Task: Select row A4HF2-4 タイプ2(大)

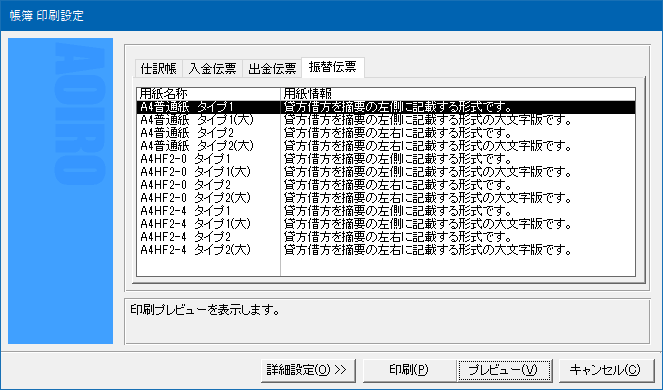Action: 386,250
